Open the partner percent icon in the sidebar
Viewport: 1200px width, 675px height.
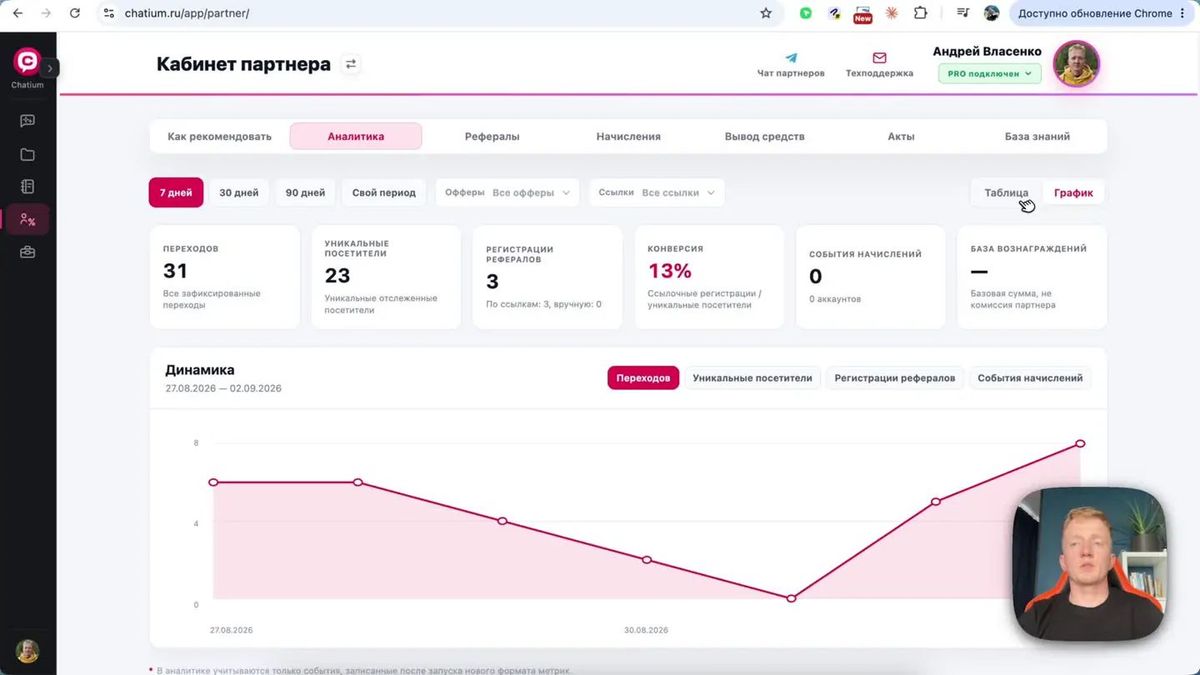coord(27,220)
